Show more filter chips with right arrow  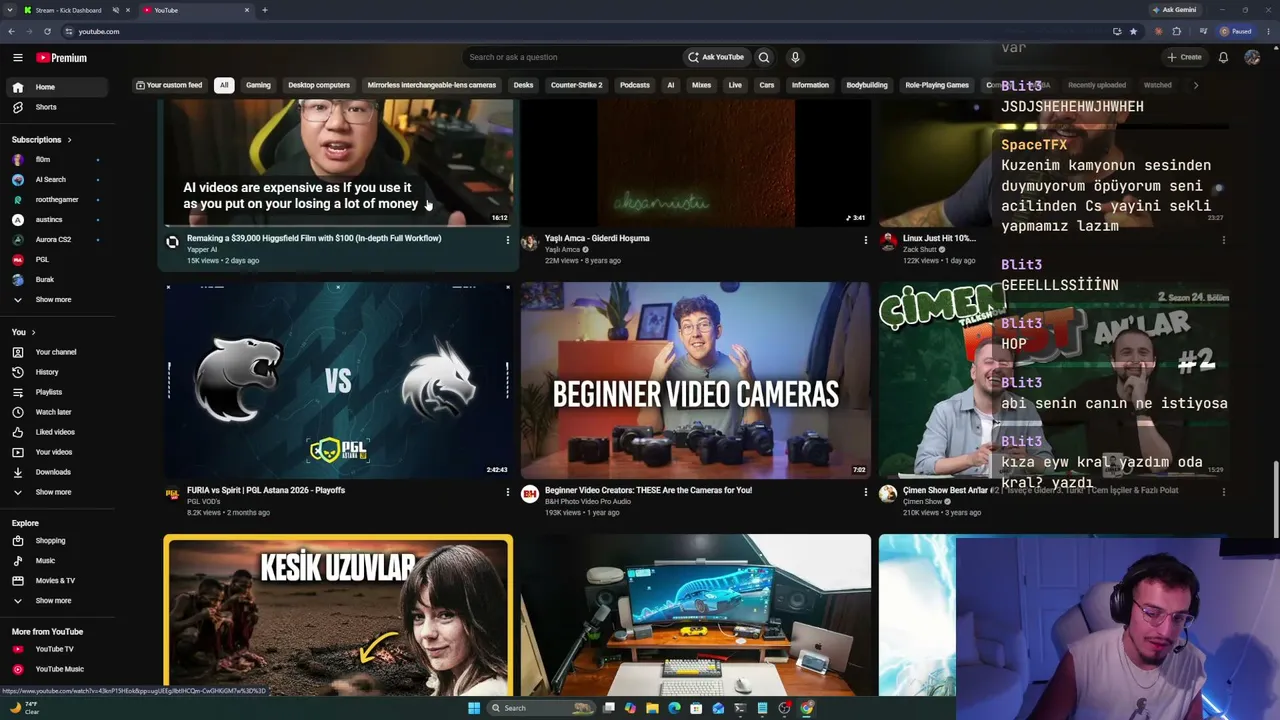[x=1196, y=85]
